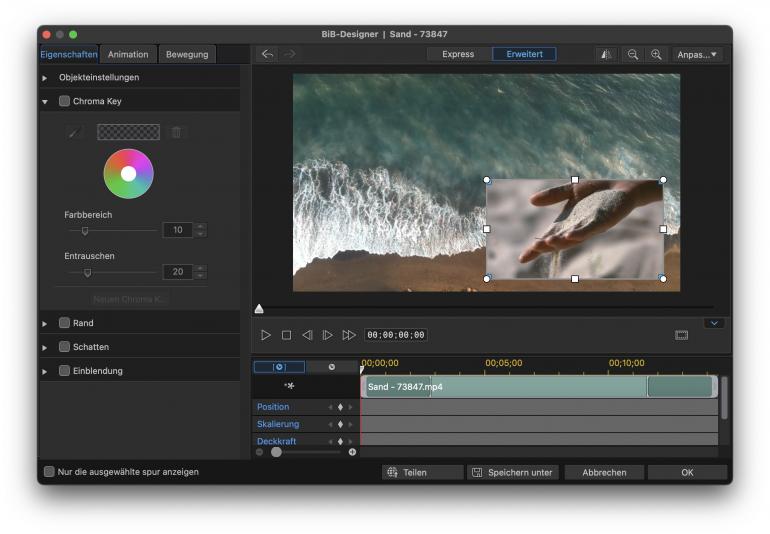Select the Sand - 73847.mp4 clip
Image resolution: width=770 pixels, height=534 pixels.
539,387
